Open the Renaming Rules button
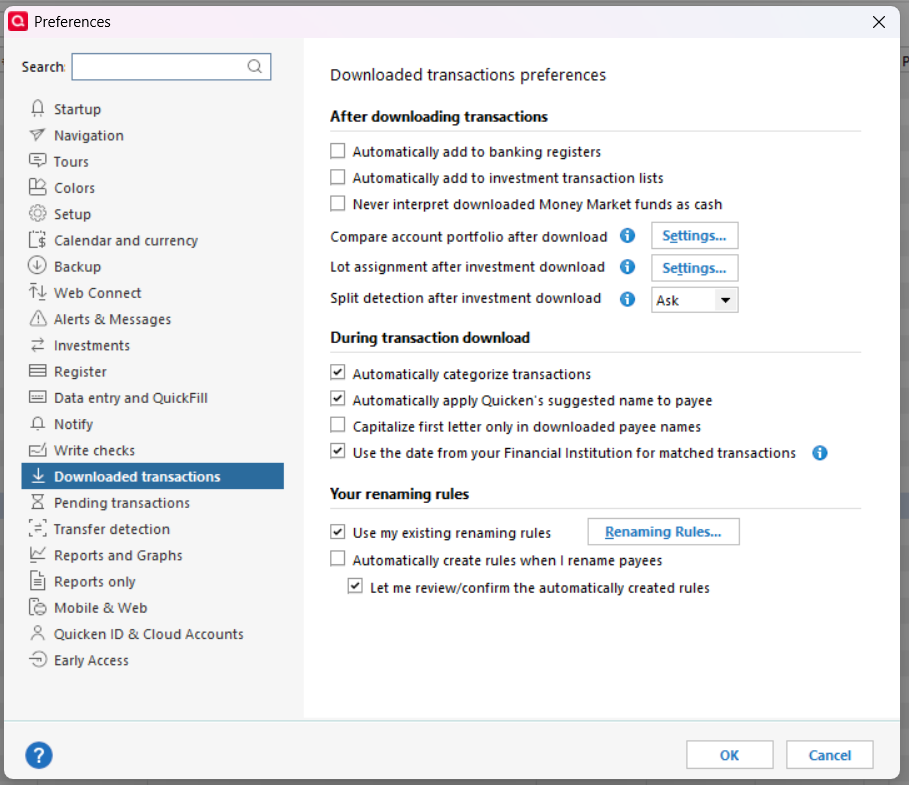 tap(663, 532)
